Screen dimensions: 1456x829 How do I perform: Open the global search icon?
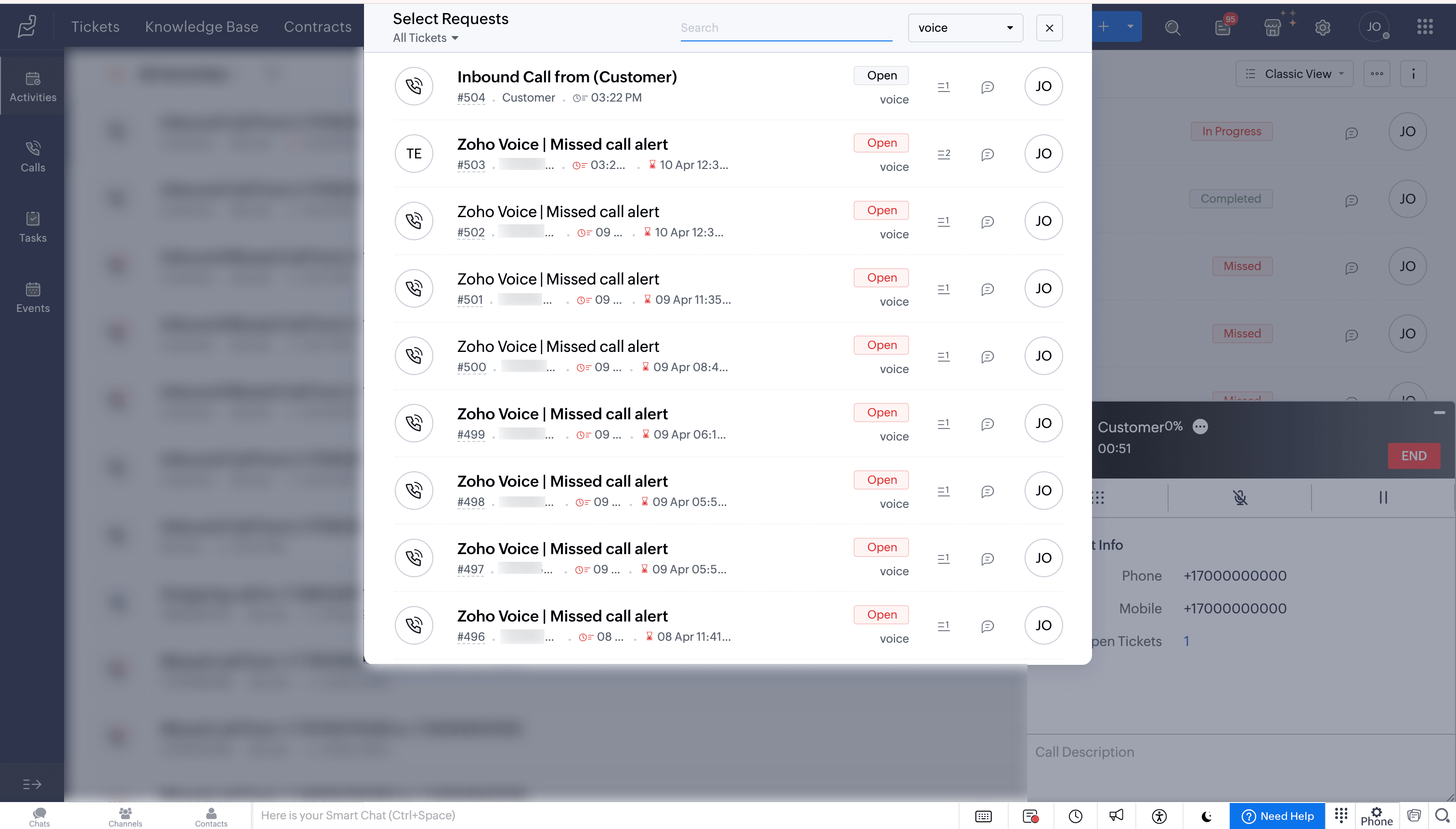1172,27
